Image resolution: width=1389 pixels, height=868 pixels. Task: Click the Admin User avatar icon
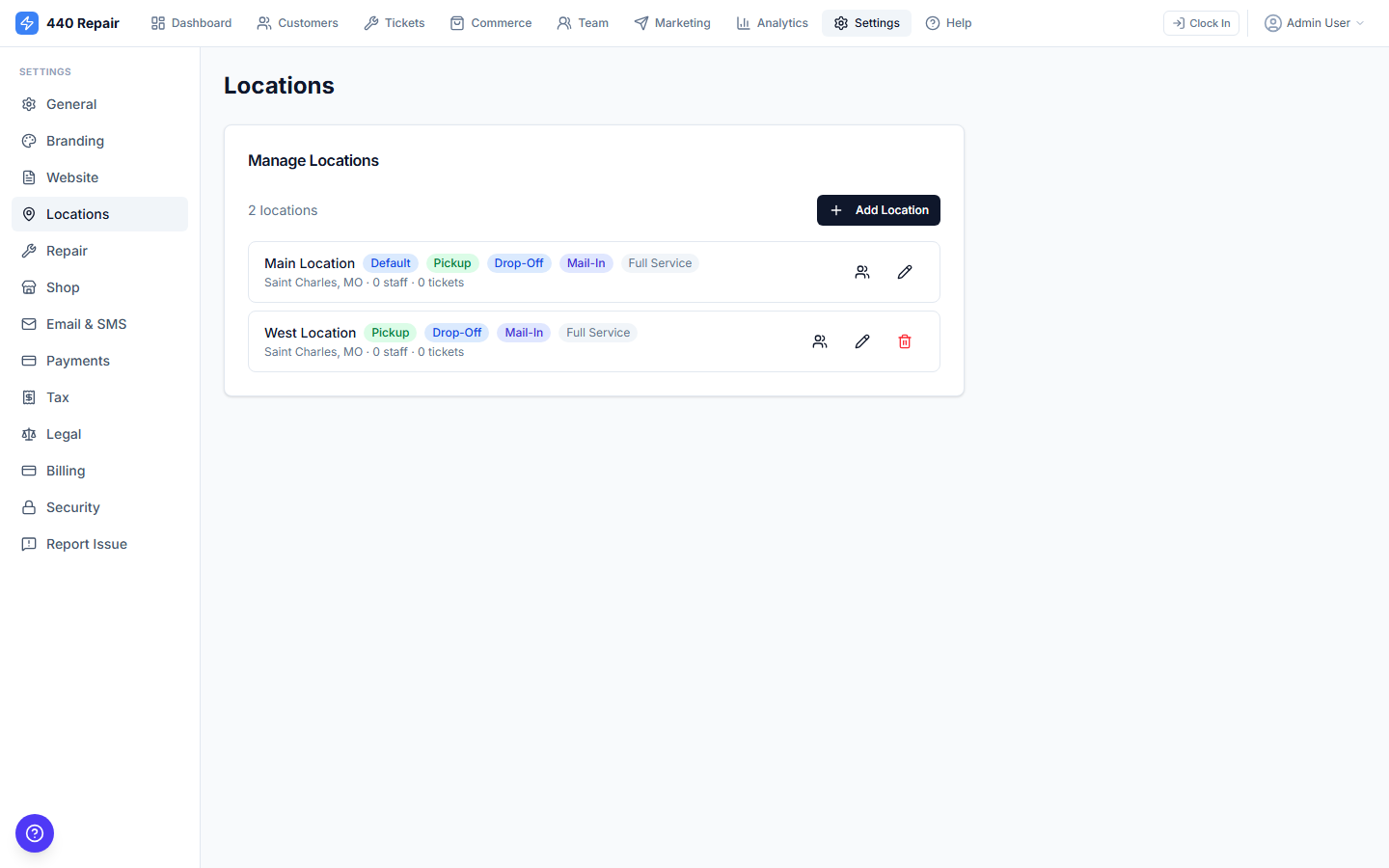coord(1273,23)
